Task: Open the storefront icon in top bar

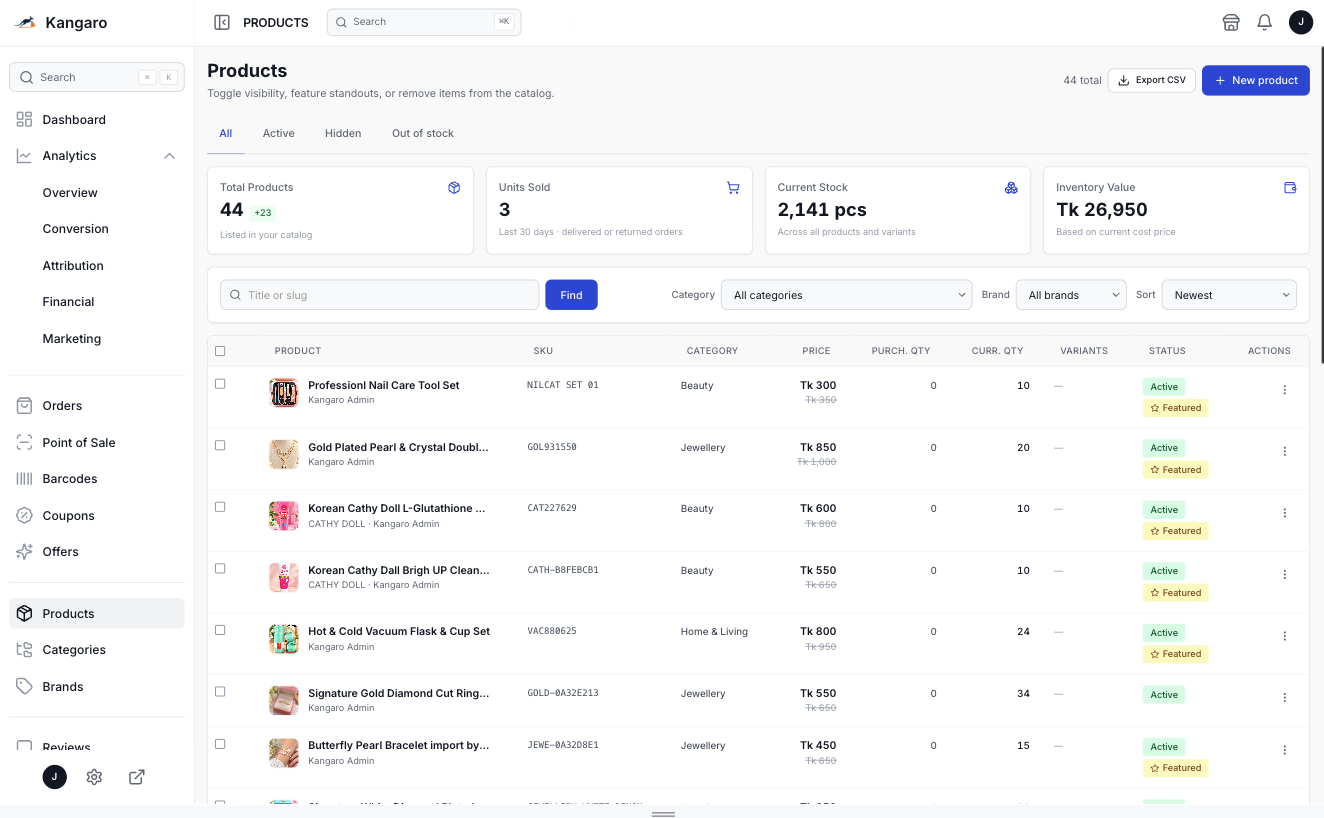Action: (x=1231, y=22)
